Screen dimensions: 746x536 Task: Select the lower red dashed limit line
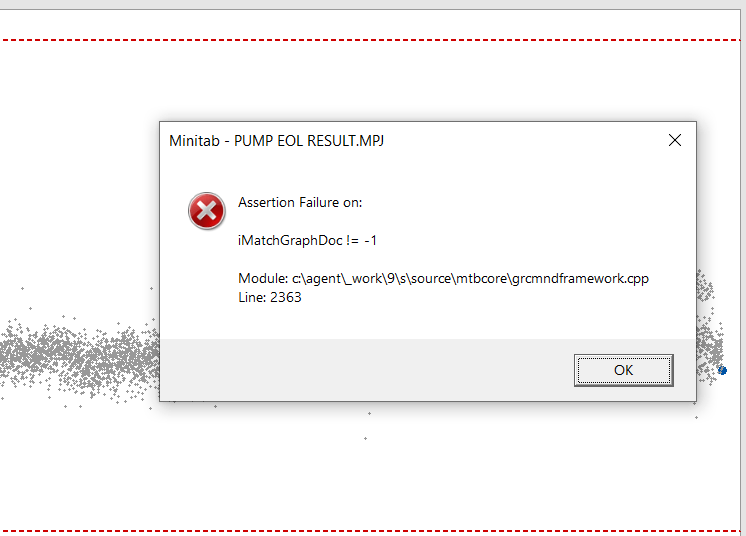point(371,531)
